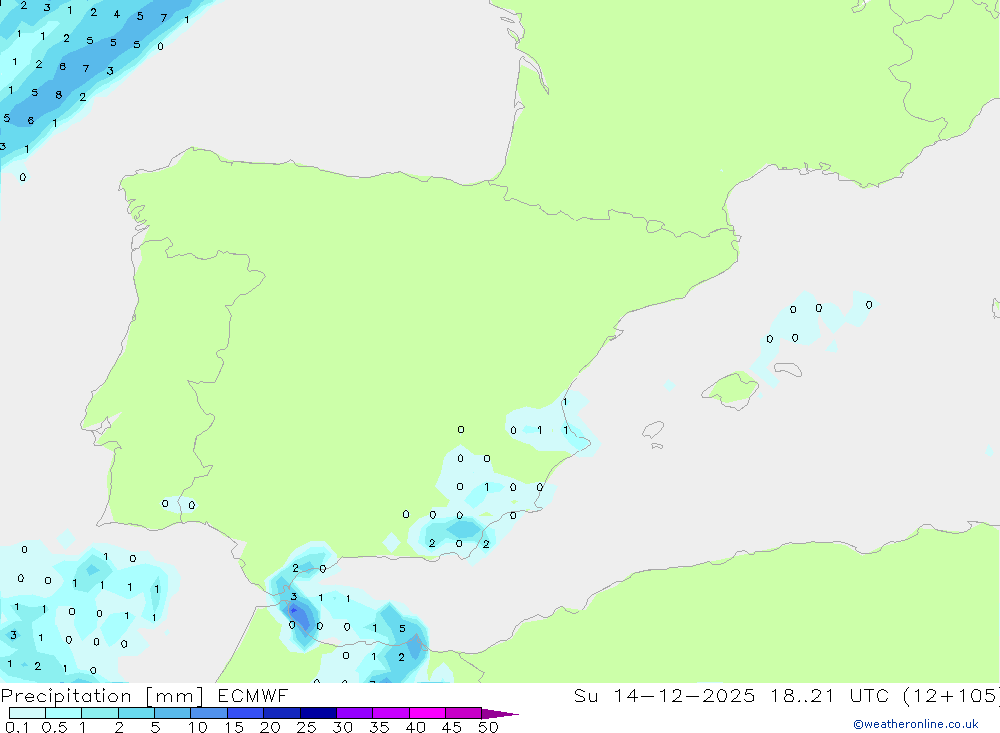Click the "(12+105)" forecast offset text
The height and width of the screenshot is (733, 1000).
[952, 695]
